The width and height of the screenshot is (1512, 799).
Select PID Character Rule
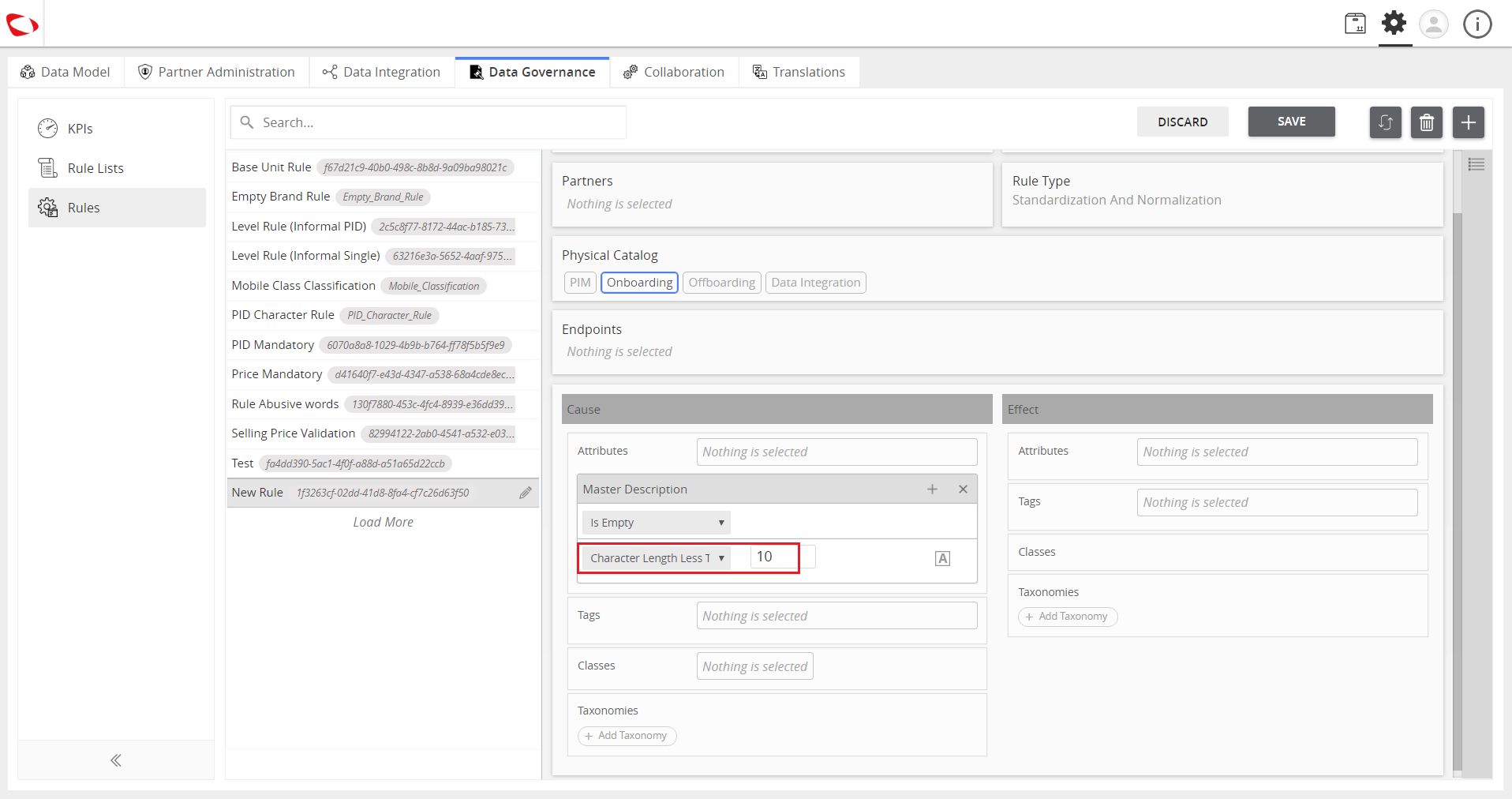[x=383, y=315]
